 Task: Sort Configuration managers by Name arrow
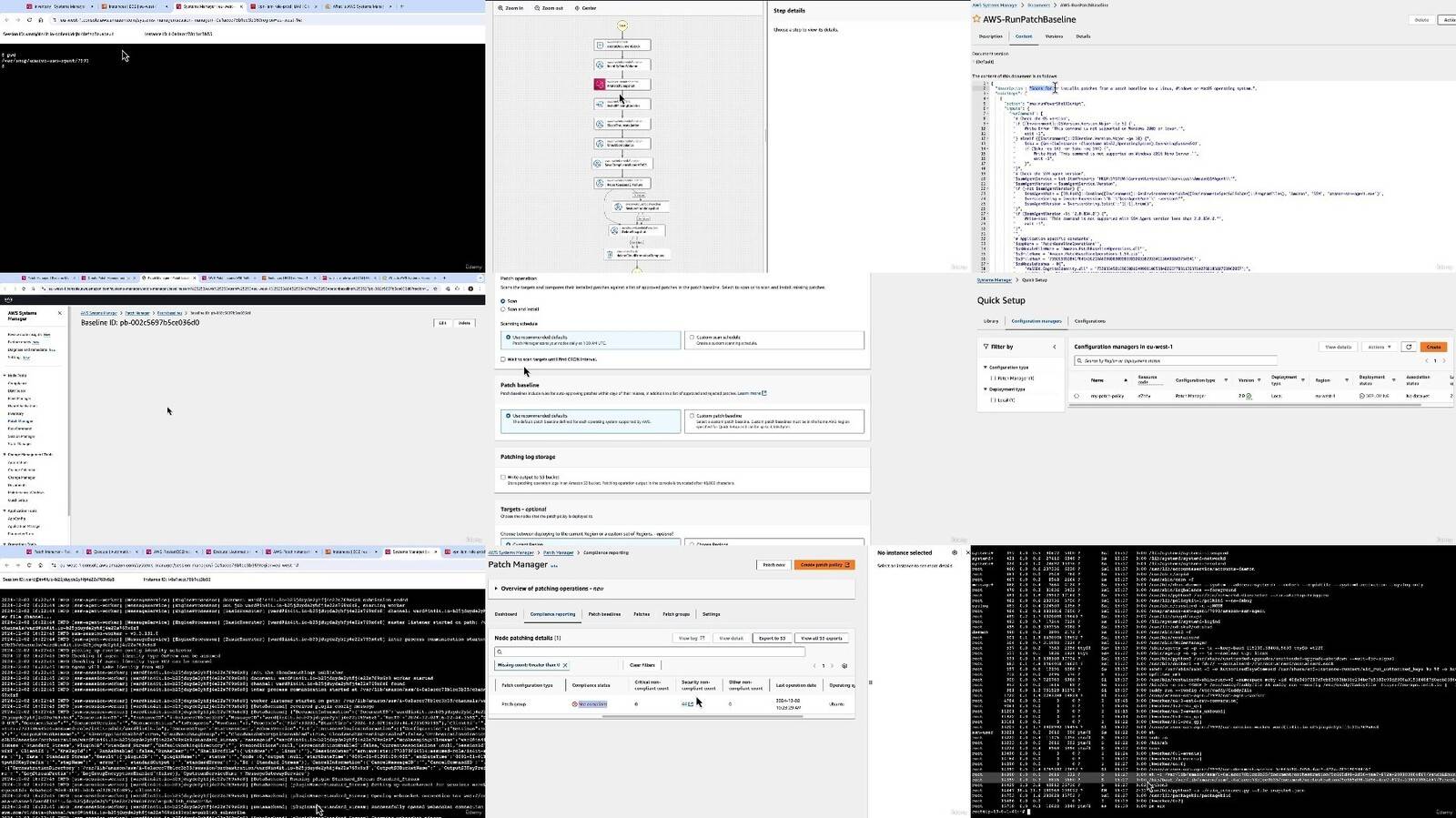pos(1126,380)
